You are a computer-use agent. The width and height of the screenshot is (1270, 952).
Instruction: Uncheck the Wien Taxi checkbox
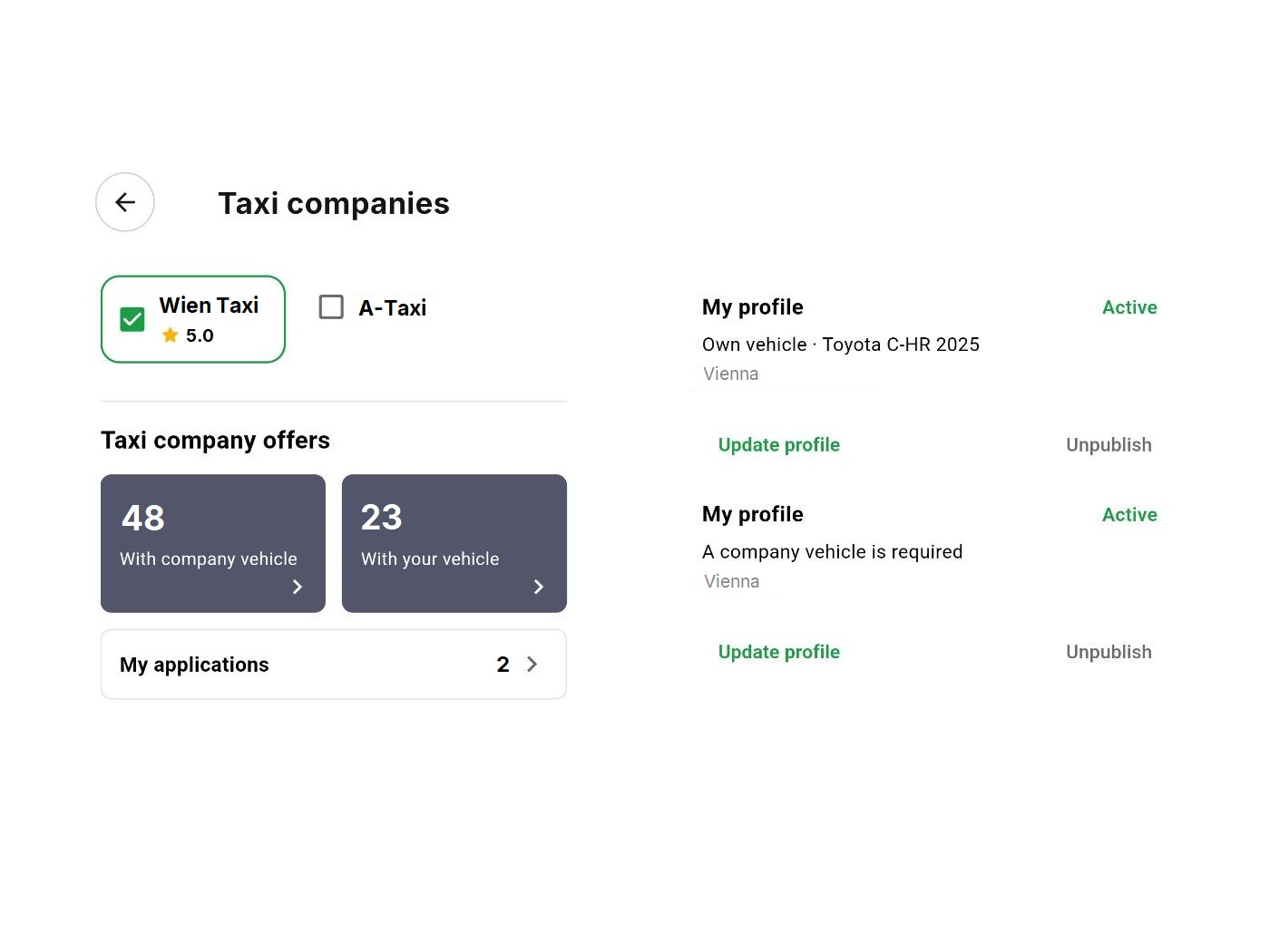pyautogui.click(x=132, y=319)
